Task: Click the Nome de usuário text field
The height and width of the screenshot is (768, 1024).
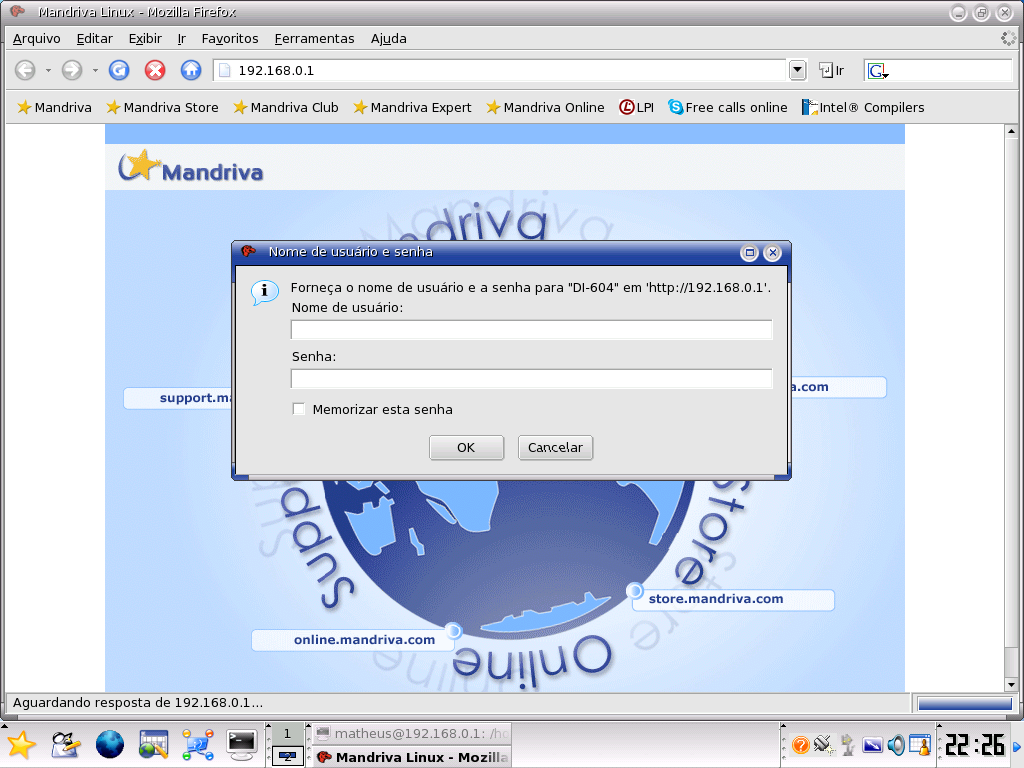Action: click(532, 330)
